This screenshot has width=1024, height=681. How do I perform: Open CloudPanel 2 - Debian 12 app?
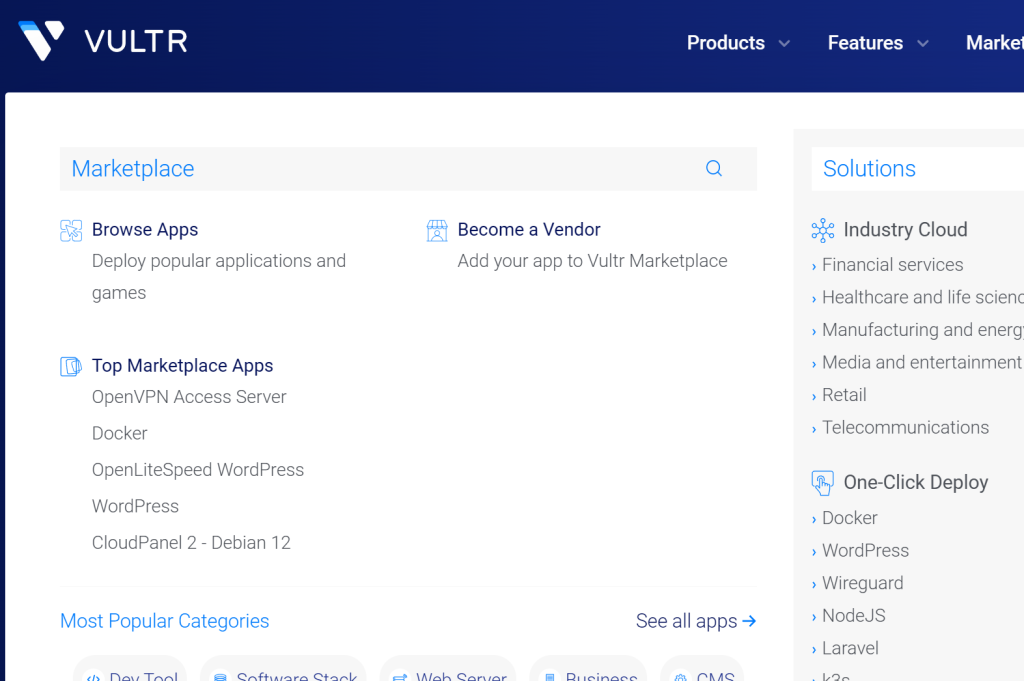click(x=191, y=543)
